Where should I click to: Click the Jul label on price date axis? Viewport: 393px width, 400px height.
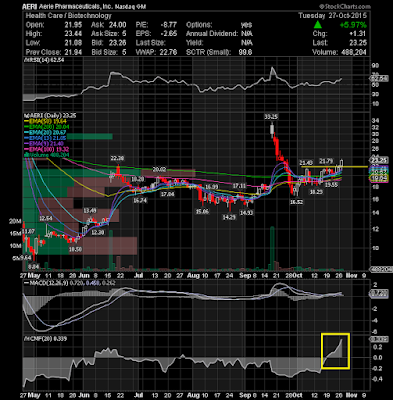139,276
